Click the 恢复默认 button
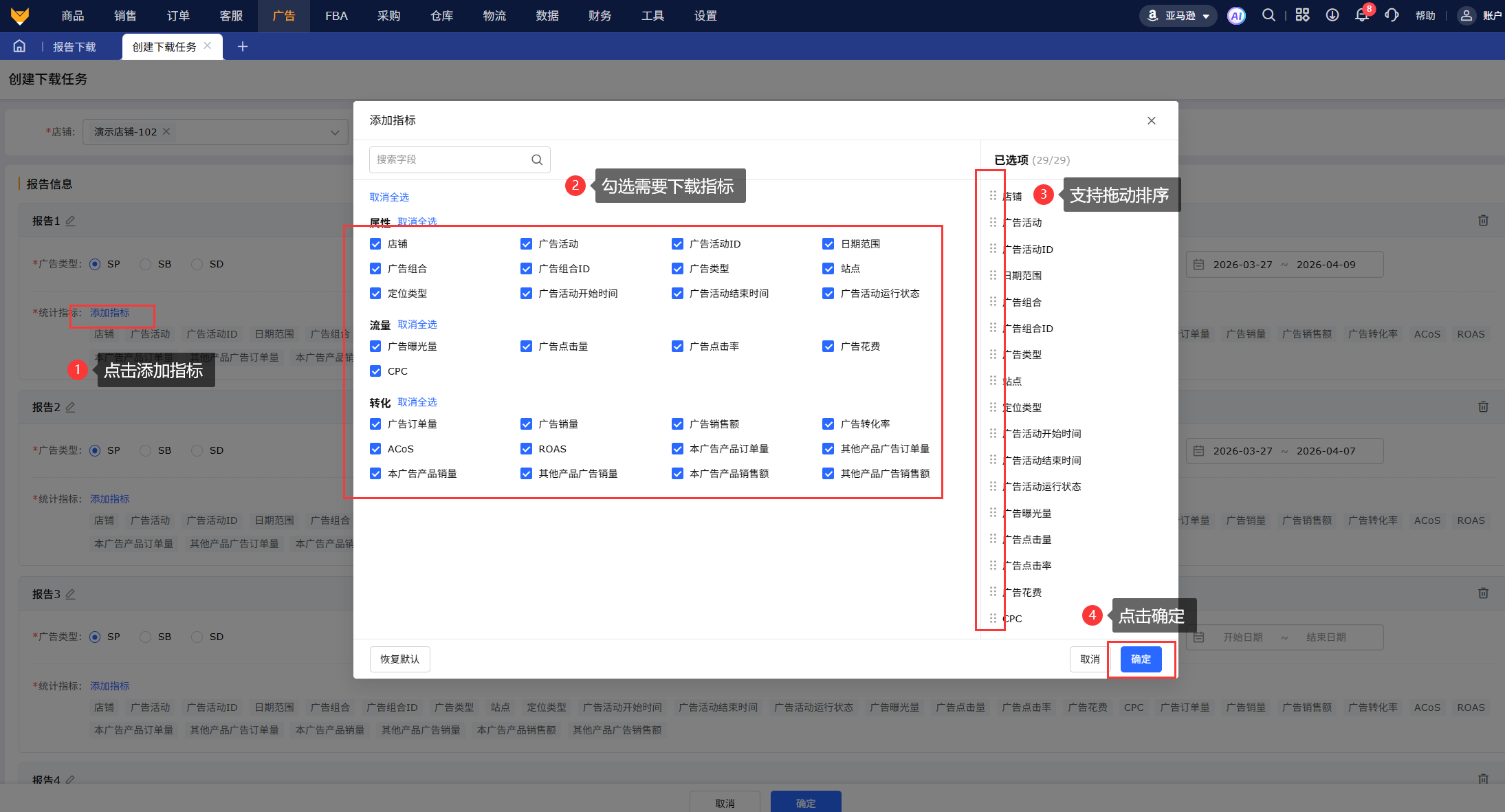1505x812 pixels. (x=399, y=659)
